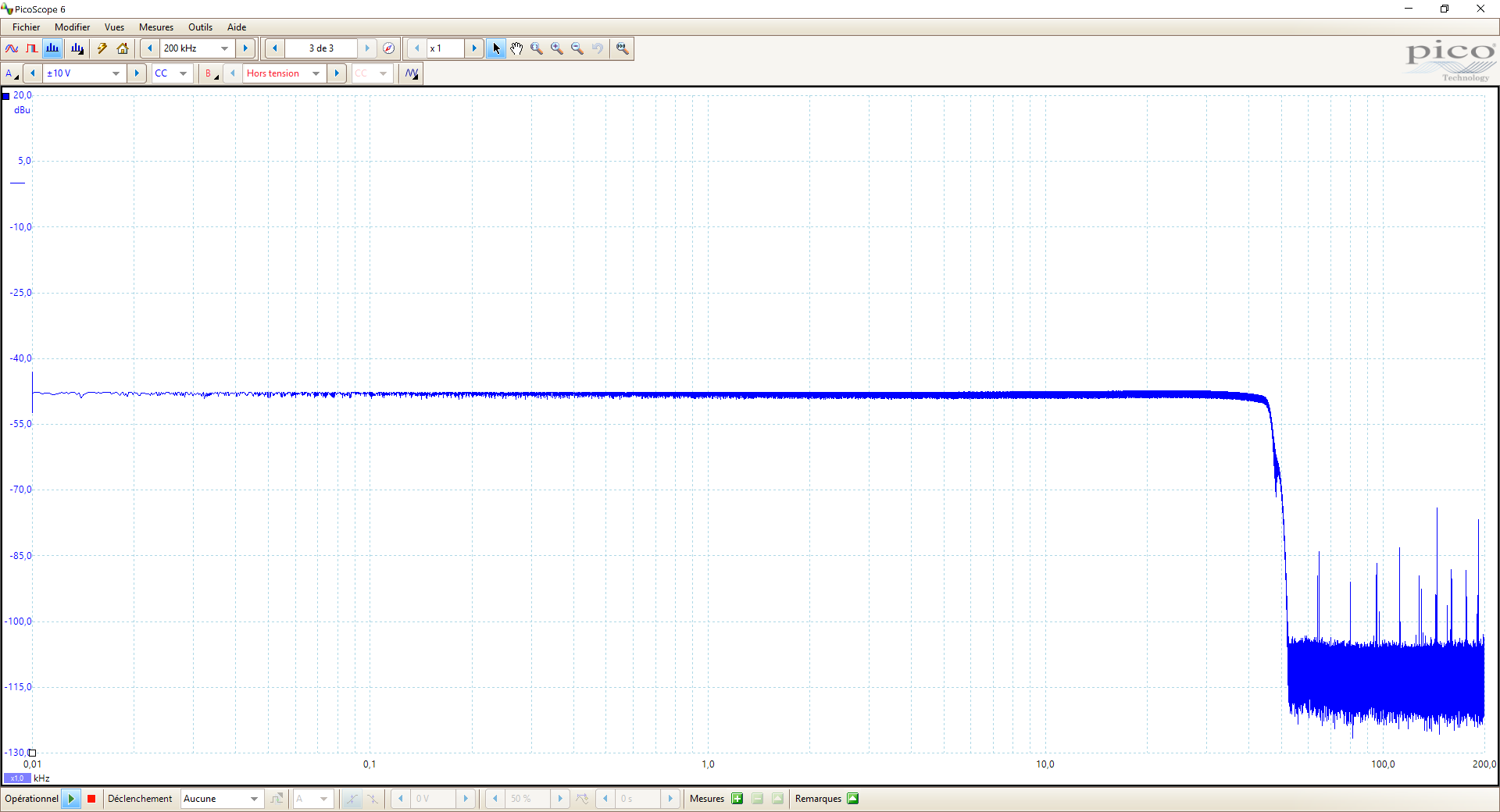Open Spectrum options icon

pyautogui.click(x=77, y=48)
